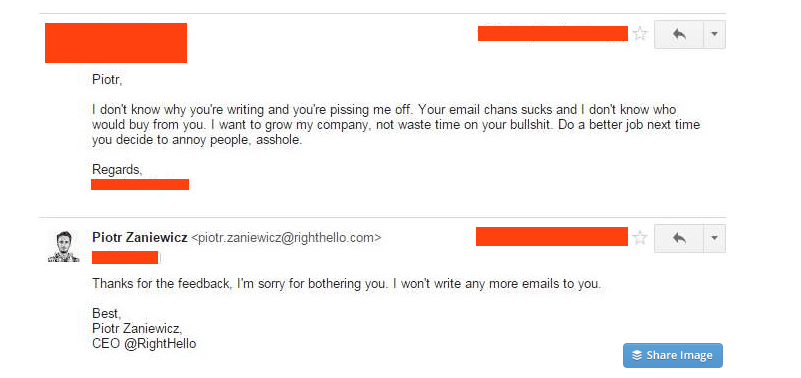Click the redacted date bar on Piotr's reply

pos(552,237)
